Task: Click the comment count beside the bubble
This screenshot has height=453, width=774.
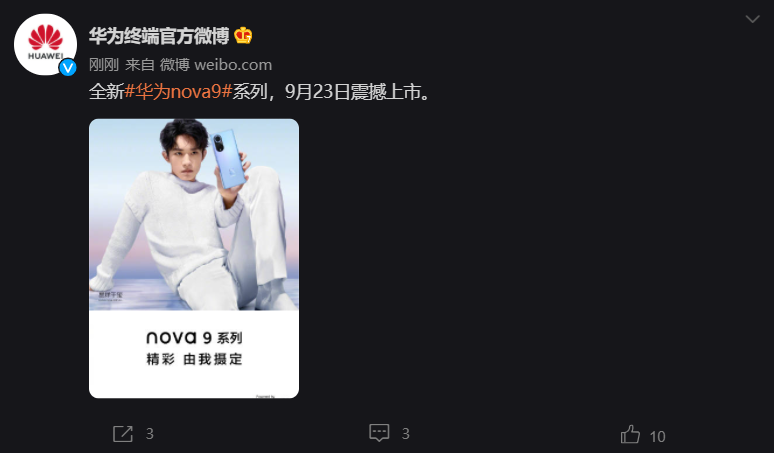Action: pyautogui.click(x=405, y=434)
